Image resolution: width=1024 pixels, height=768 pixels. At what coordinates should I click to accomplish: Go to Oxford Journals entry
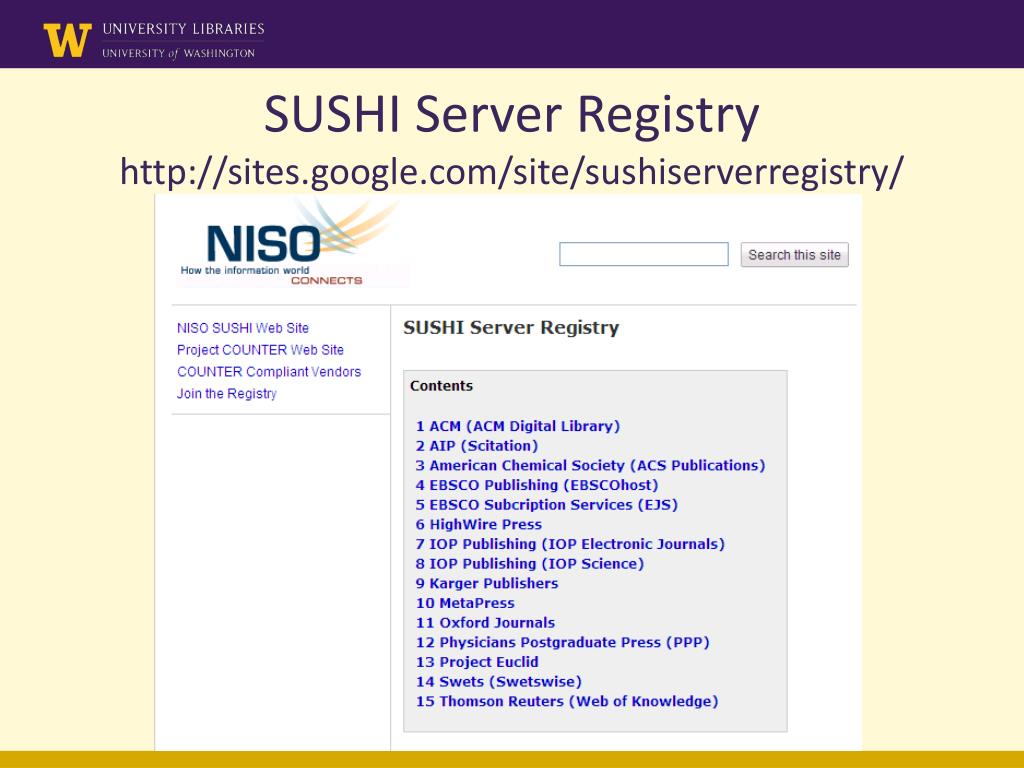(x=485, y=622)
